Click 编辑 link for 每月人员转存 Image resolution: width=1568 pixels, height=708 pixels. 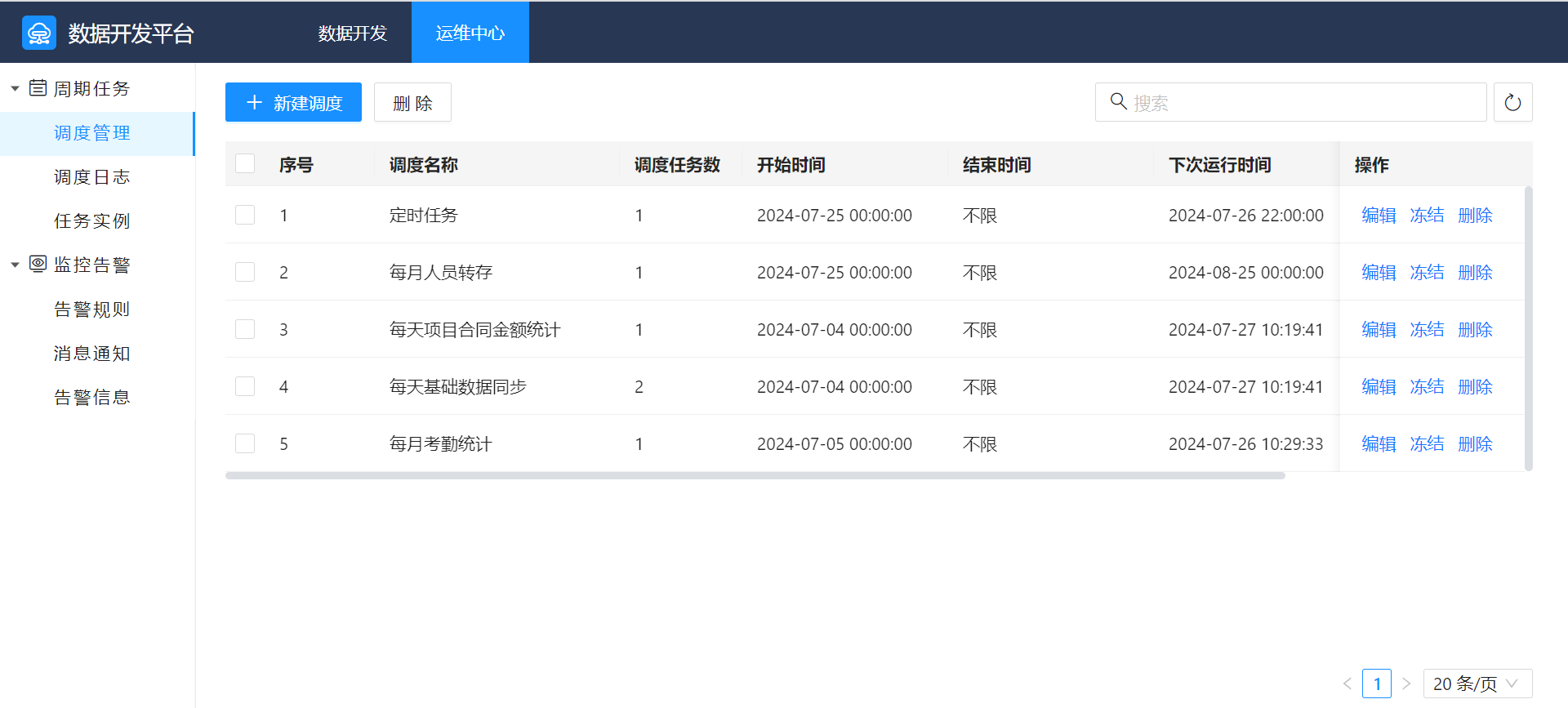click(x=1379, y=272)
